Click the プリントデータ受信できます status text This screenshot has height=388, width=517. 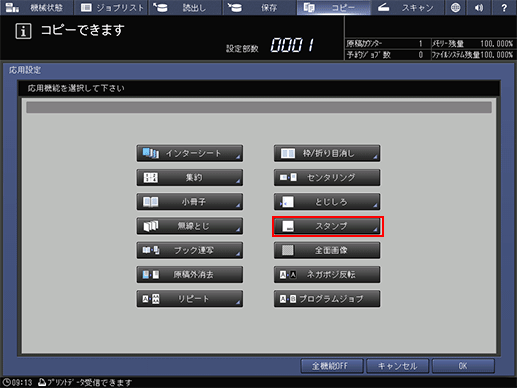pyautogui.click(x=89, y=382)
